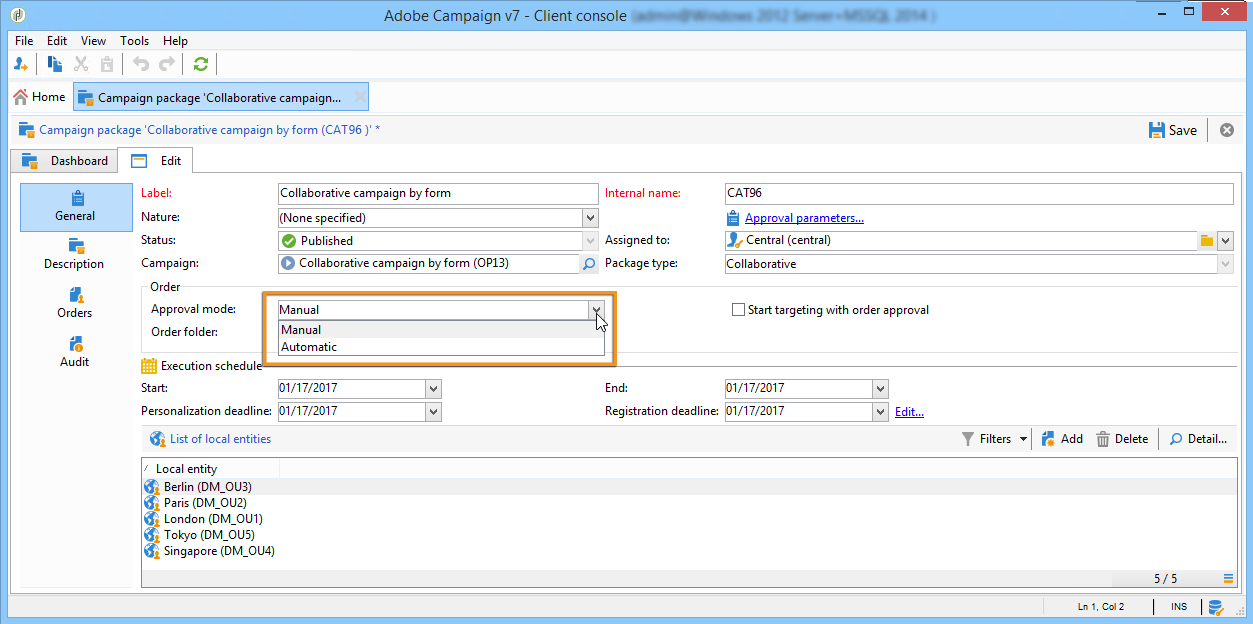
Task: Expand the Personalization deadline dropdown
Action: click(433, 411)
